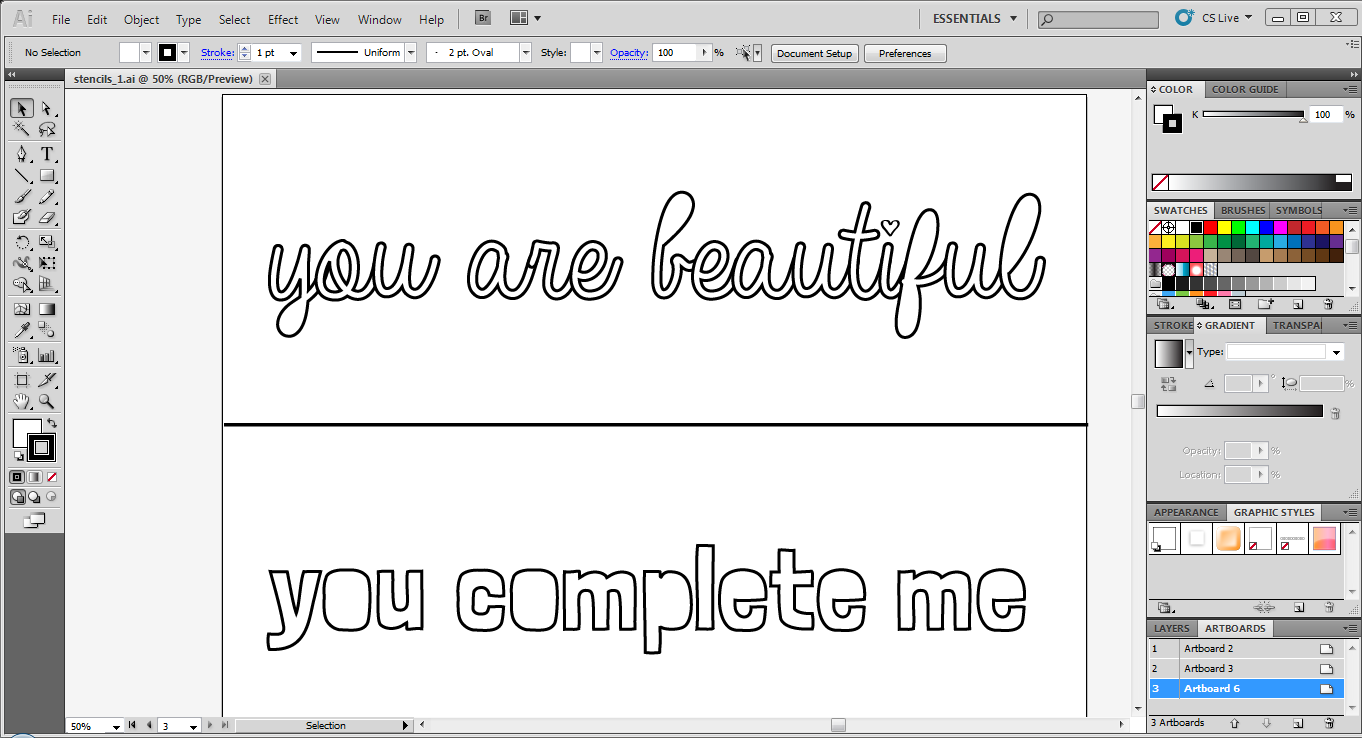Open the Effect menu
The image size is (1362, 738).
283,19
